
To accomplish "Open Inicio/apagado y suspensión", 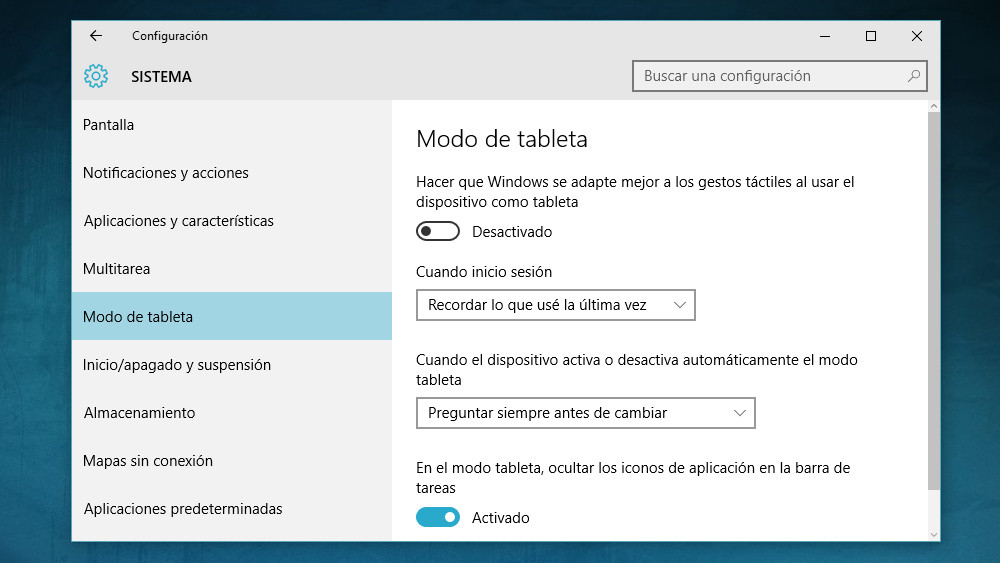I will click(232, 365).
